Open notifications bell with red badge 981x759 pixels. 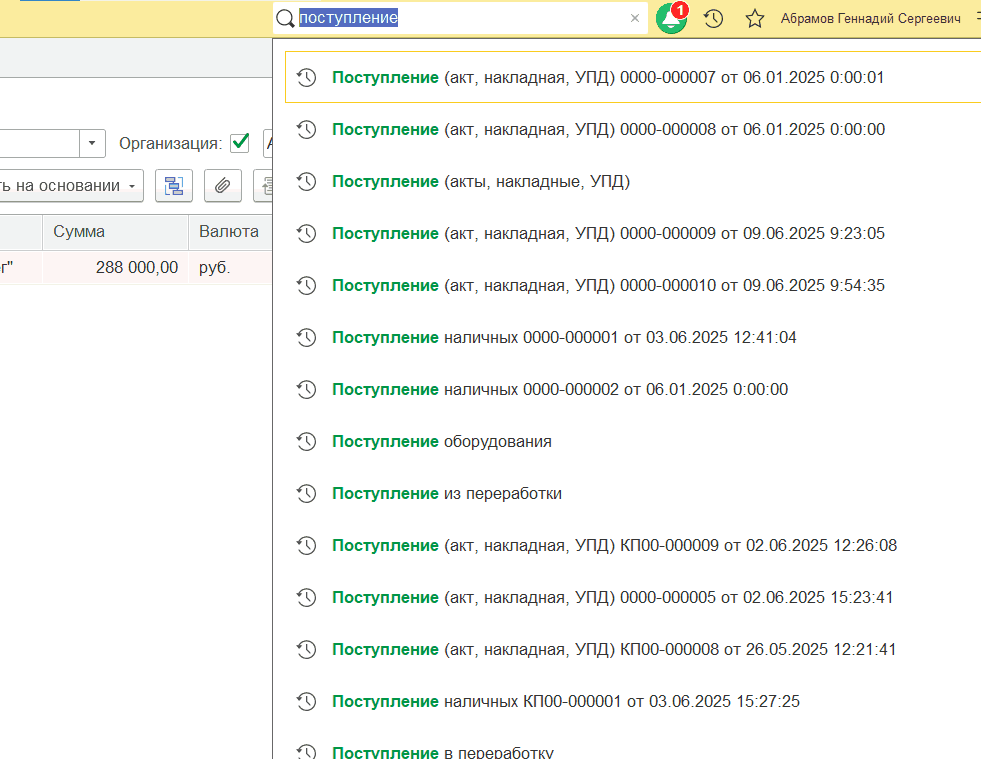[x=671, y=18]
